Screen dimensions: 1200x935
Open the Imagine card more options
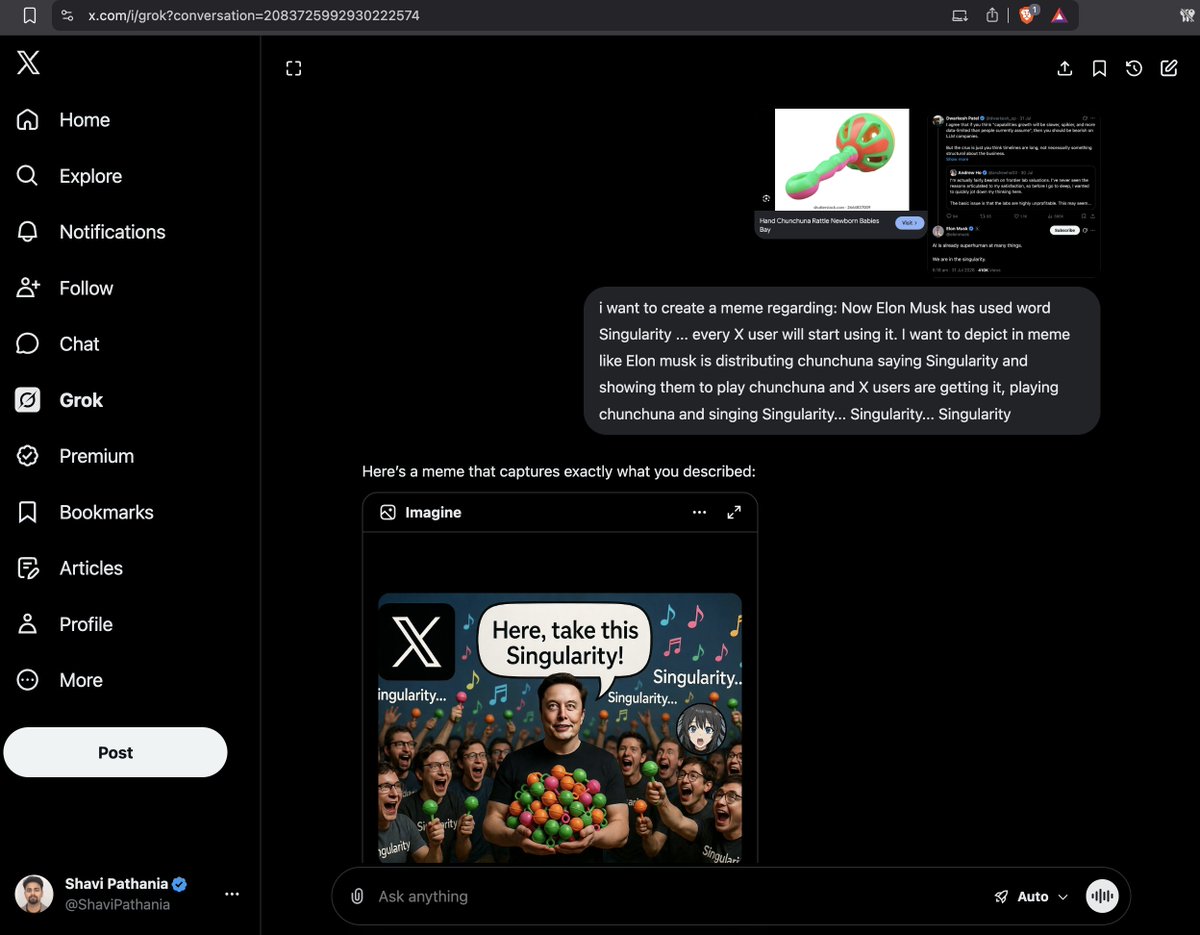(699, 512)
